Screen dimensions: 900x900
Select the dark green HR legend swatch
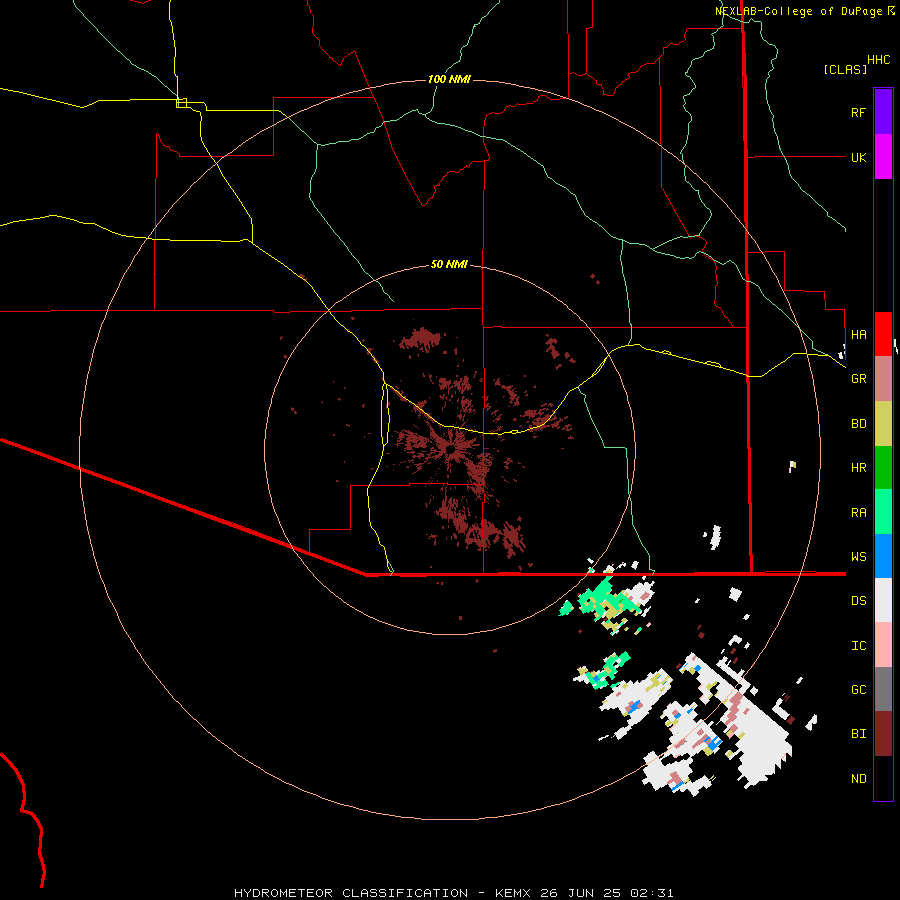883,468
